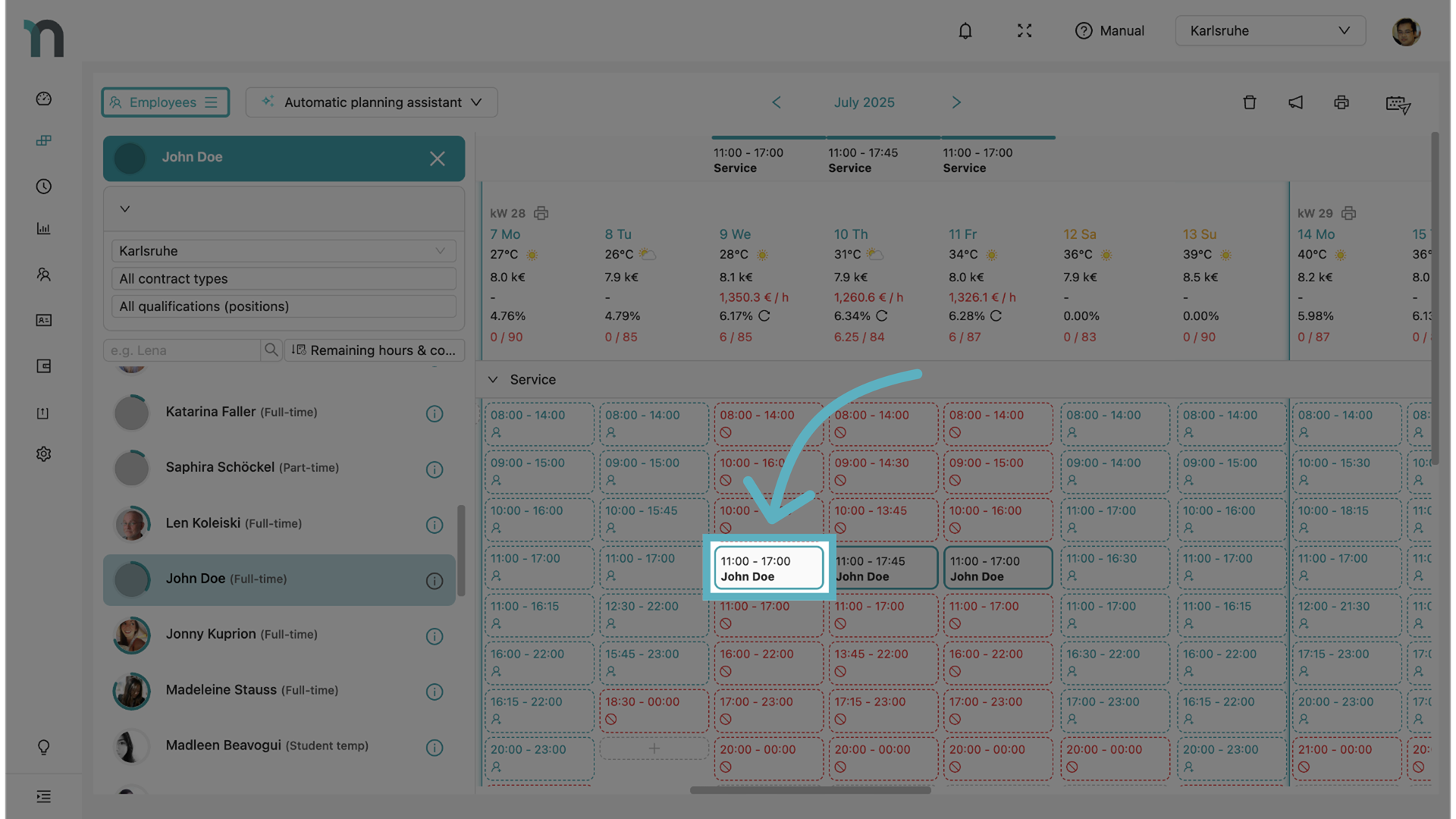Screen dimensions: 1456x819
Task: Deselect John Doe using the X
Action: [437, 158]
